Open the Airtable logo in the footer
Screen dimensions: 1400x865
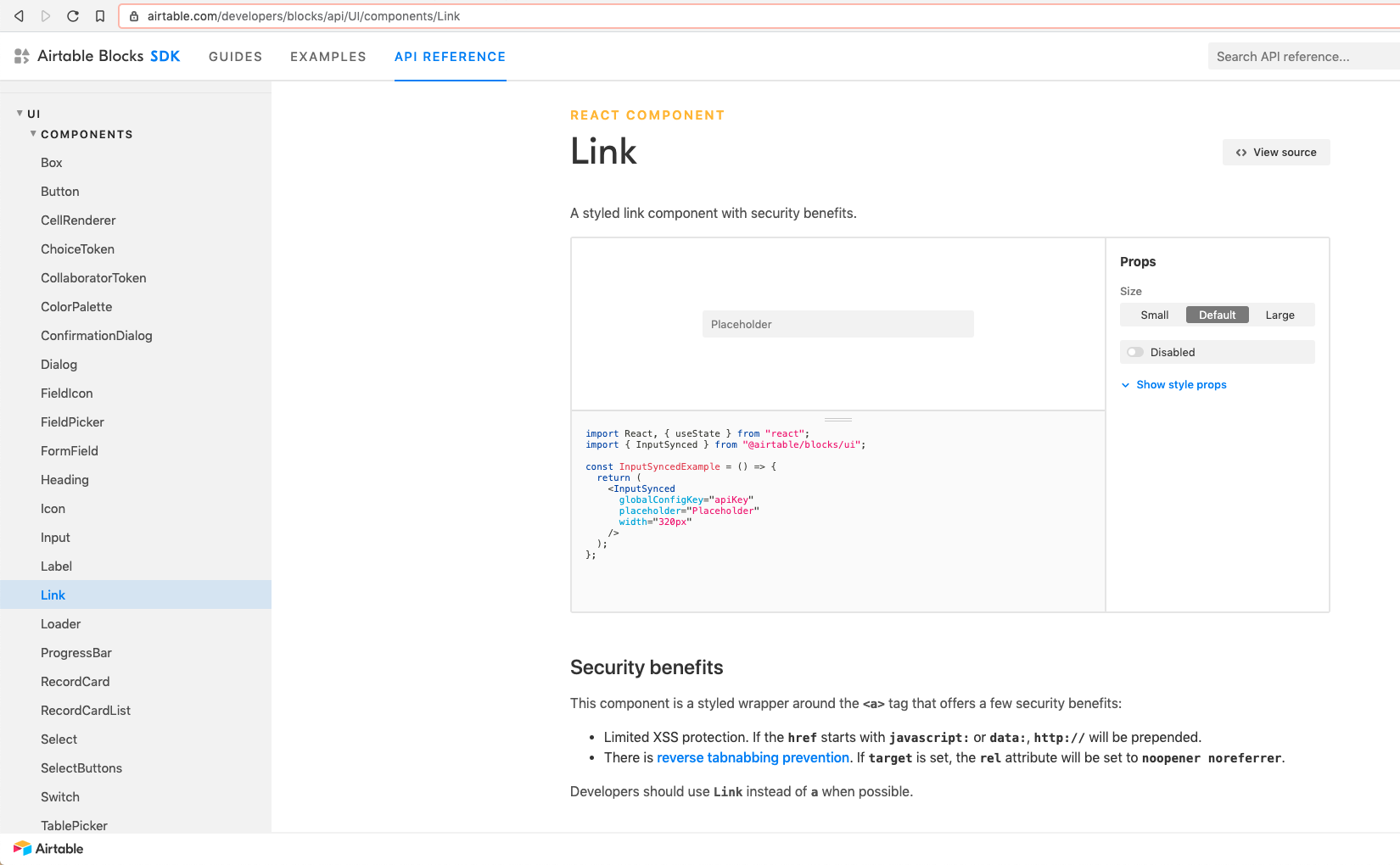(48, 848)
